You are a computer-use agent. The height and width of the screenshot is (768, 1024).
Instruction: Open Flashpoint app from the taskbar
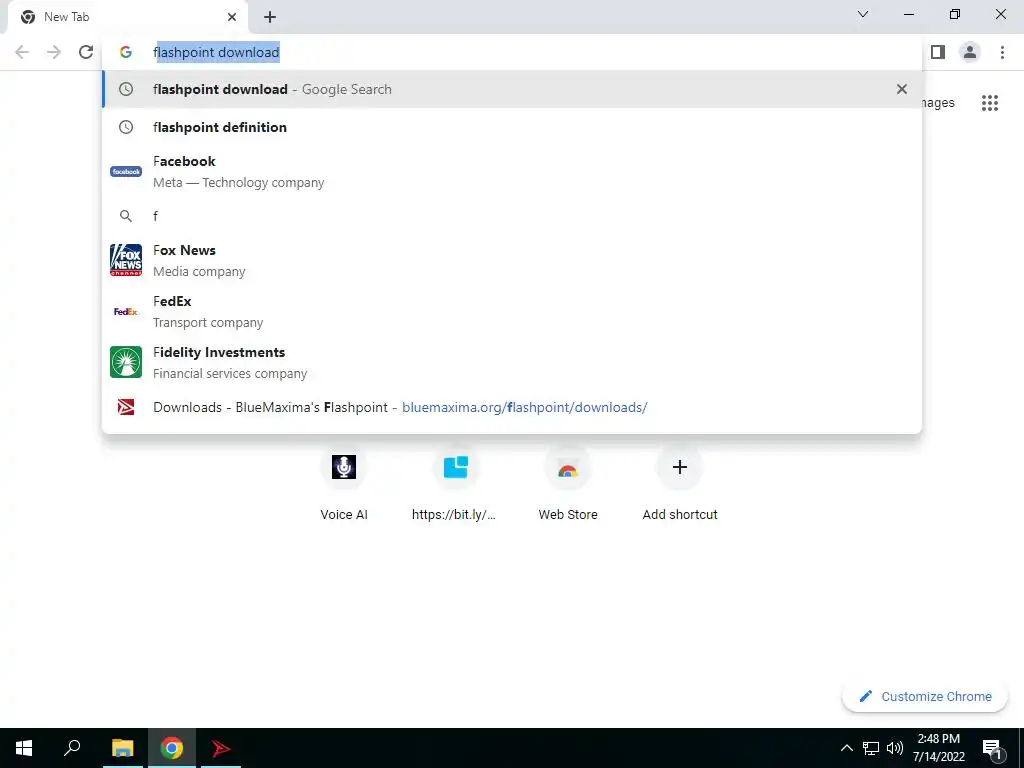tap(221, 748)
